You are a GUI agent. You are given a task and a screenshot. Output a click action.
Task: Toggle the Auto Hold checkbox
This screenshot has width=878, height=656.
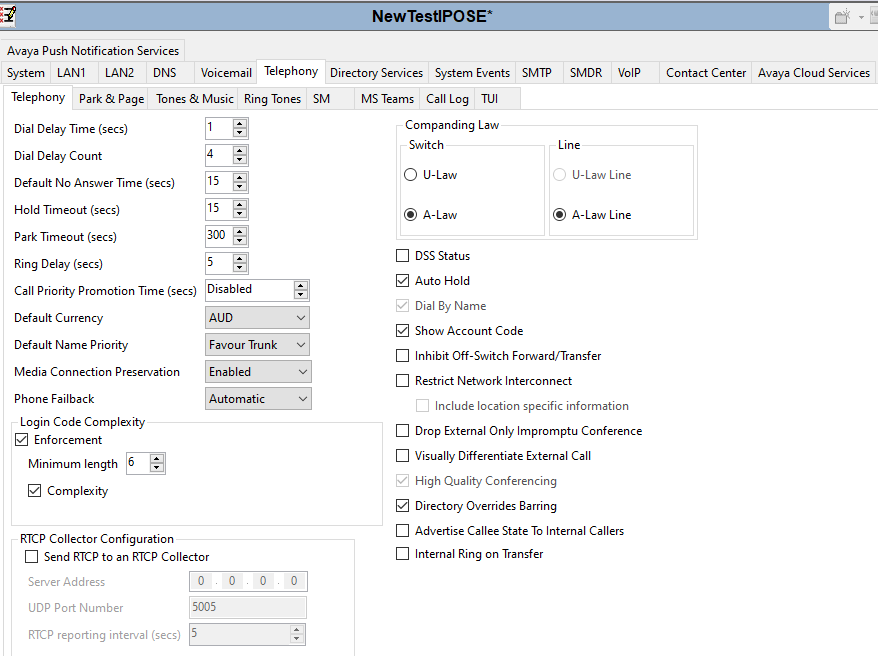[x=403, y=281]
